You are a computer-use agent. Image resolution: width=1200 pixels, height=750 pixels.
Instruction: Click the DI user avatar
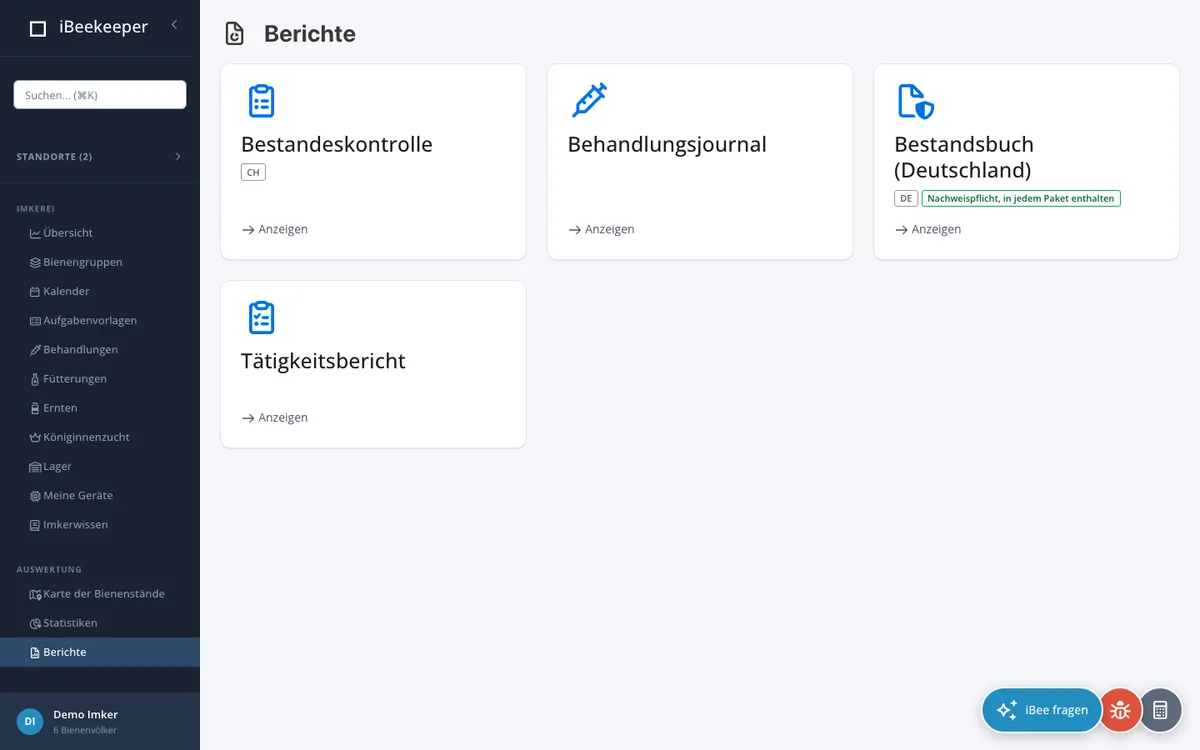coord(30,721)
